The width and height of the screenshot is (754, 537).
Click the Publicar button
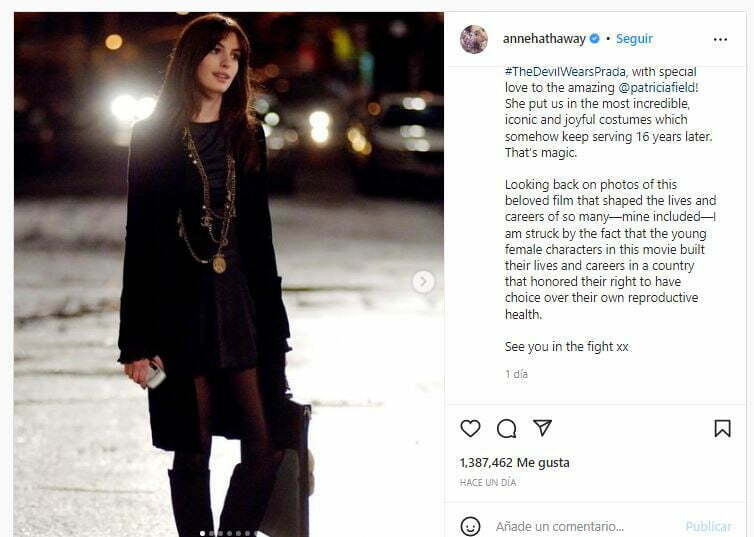click(x=708, y=526)
